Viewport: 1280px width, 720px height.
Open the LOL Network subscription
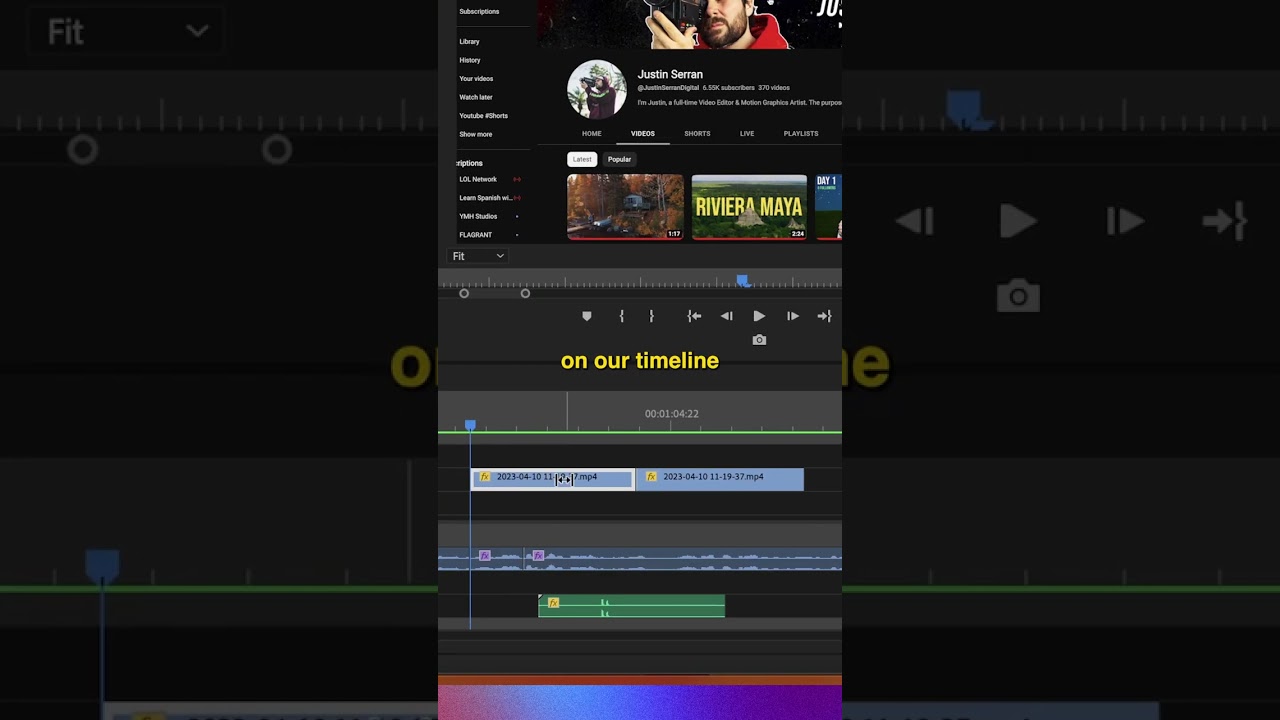478,179
